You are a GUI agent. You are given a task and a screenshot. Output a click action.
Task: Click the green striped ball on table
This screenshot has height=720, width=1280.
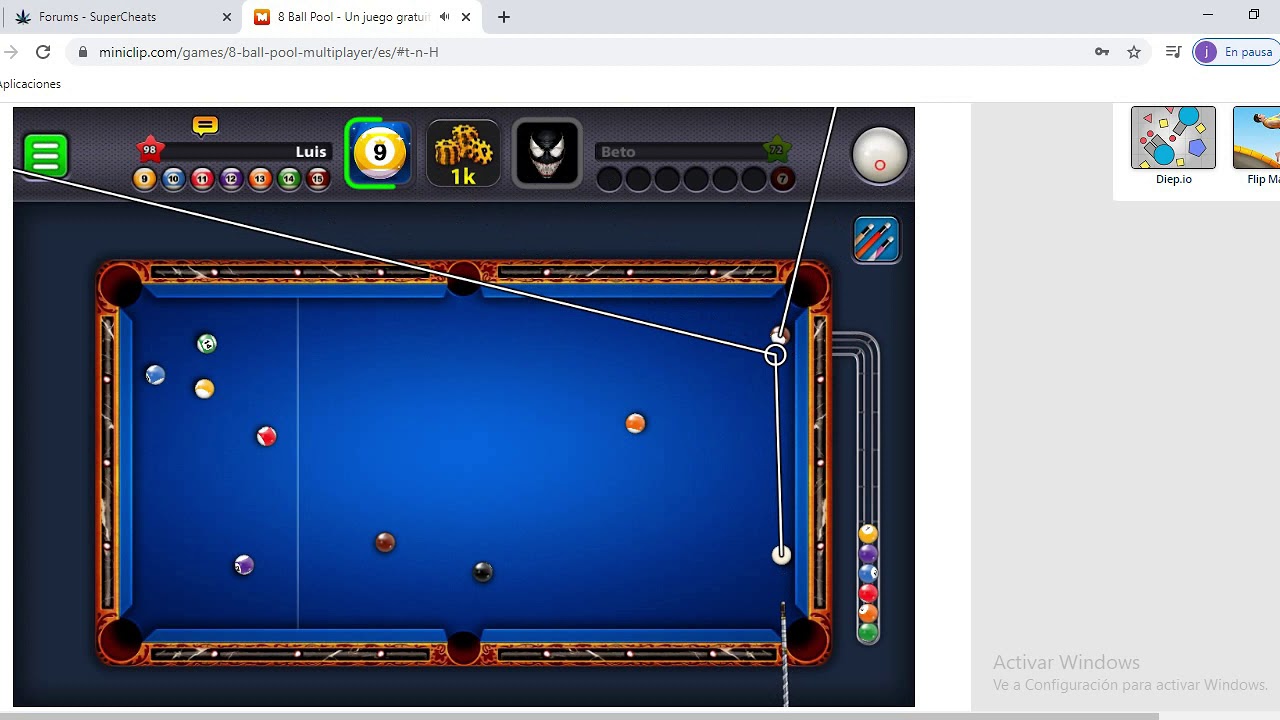(x=207, y=344)
